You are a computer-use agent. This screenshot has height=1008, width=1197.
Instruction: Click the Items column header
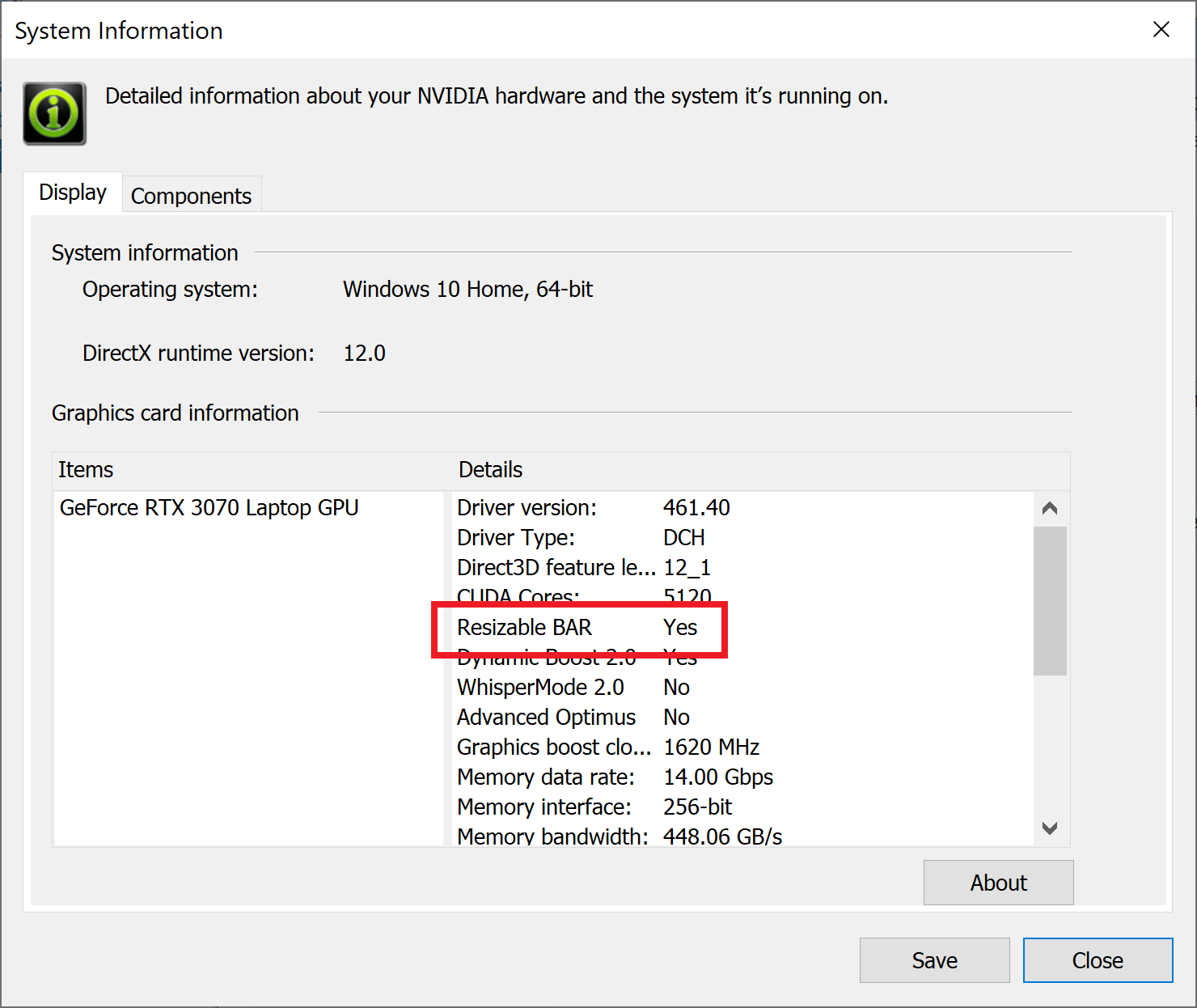click(86, 470)
